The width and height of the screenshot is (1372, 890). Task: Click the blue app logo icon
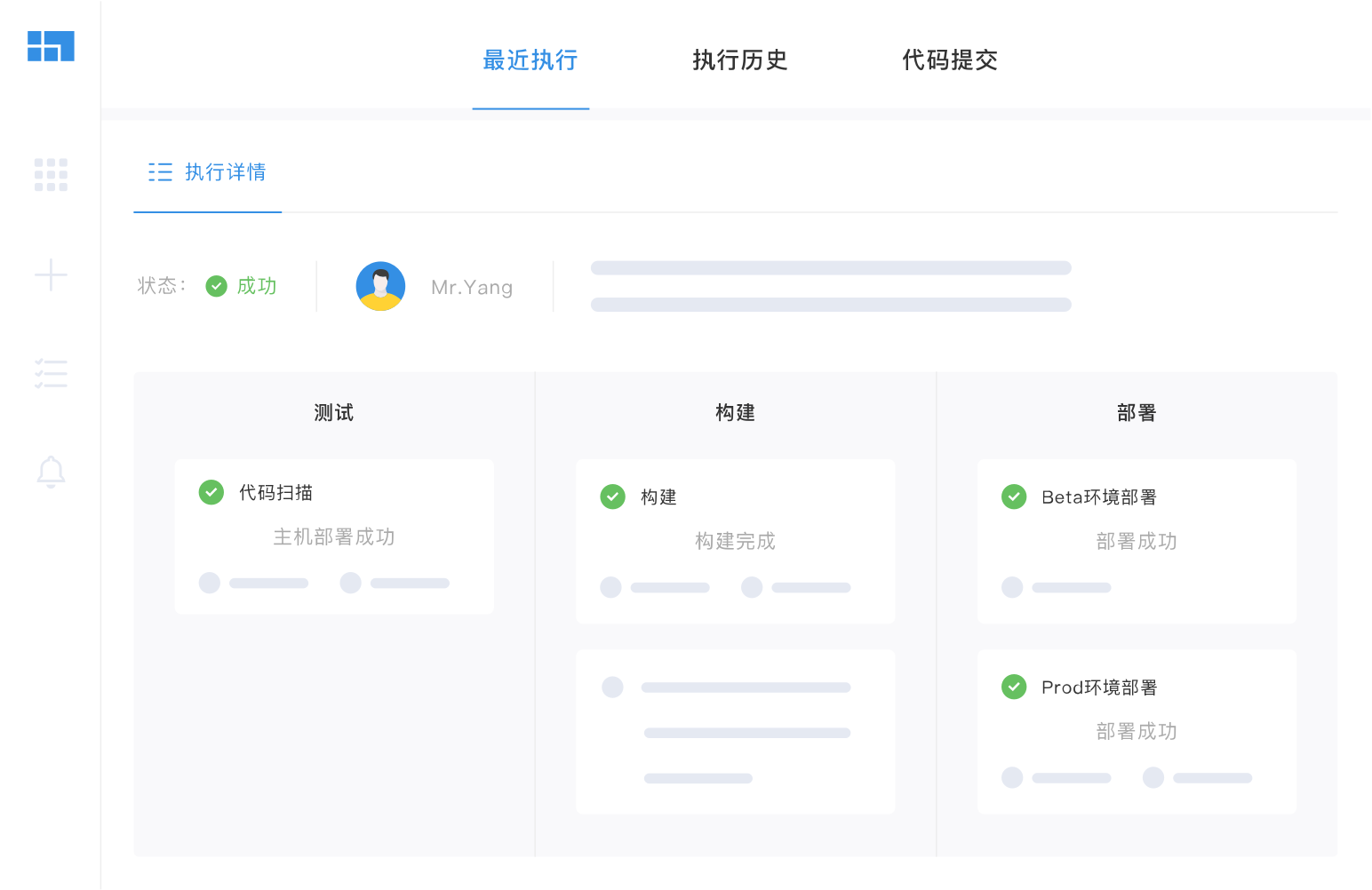coord(51,46)
